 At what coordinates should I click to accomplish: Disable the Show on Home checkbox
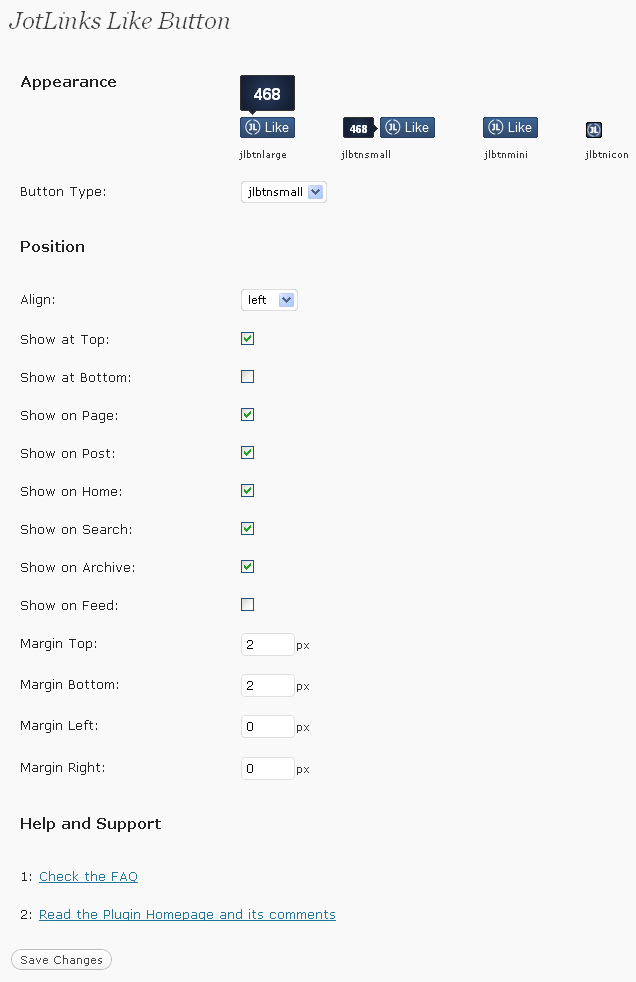247,490
